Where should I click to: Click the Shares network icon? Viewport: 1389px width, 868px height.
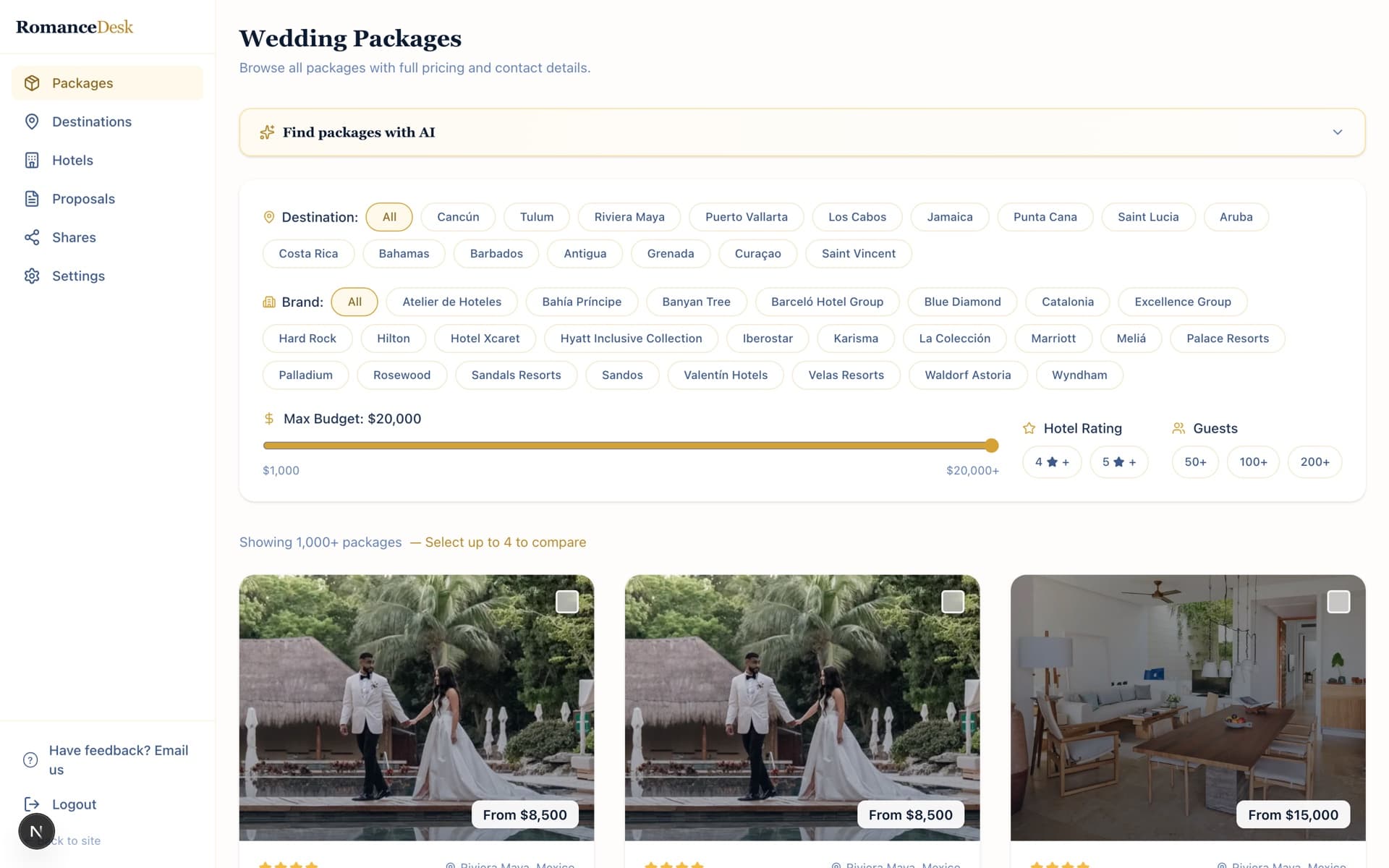32,237
